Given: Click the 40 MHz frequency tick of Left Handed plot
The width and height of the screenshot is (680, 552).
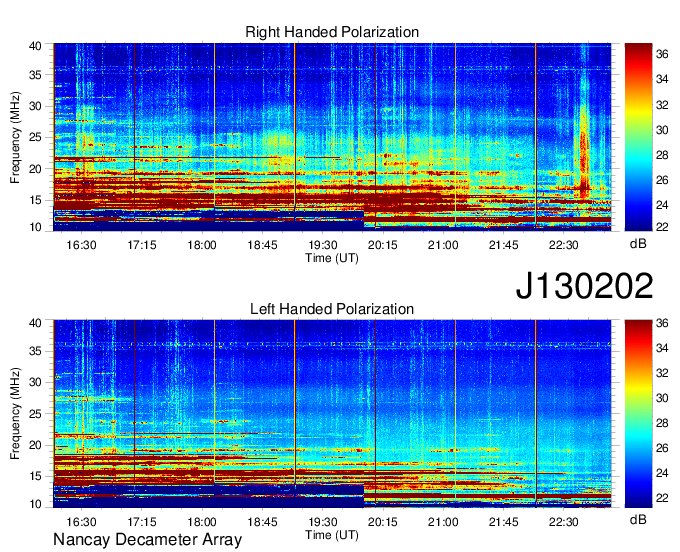Looking at the screenshot, I should [x=35, y=323].
